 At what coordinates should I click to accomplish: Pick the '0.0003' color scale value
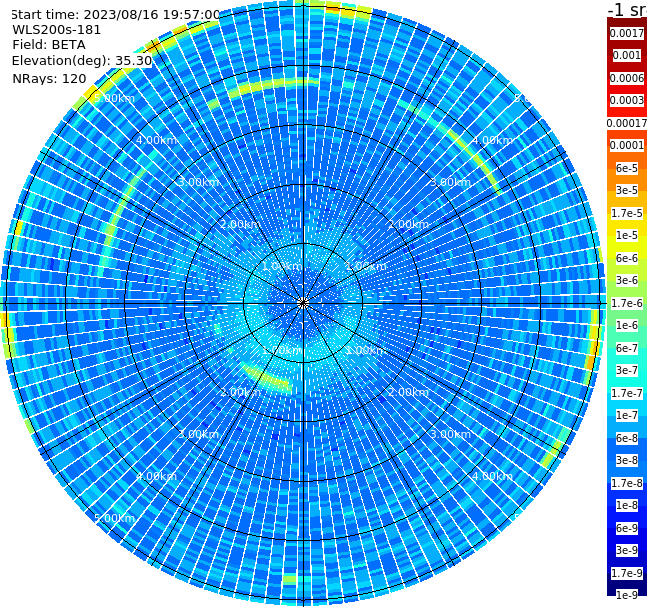[x=627, y=100]
